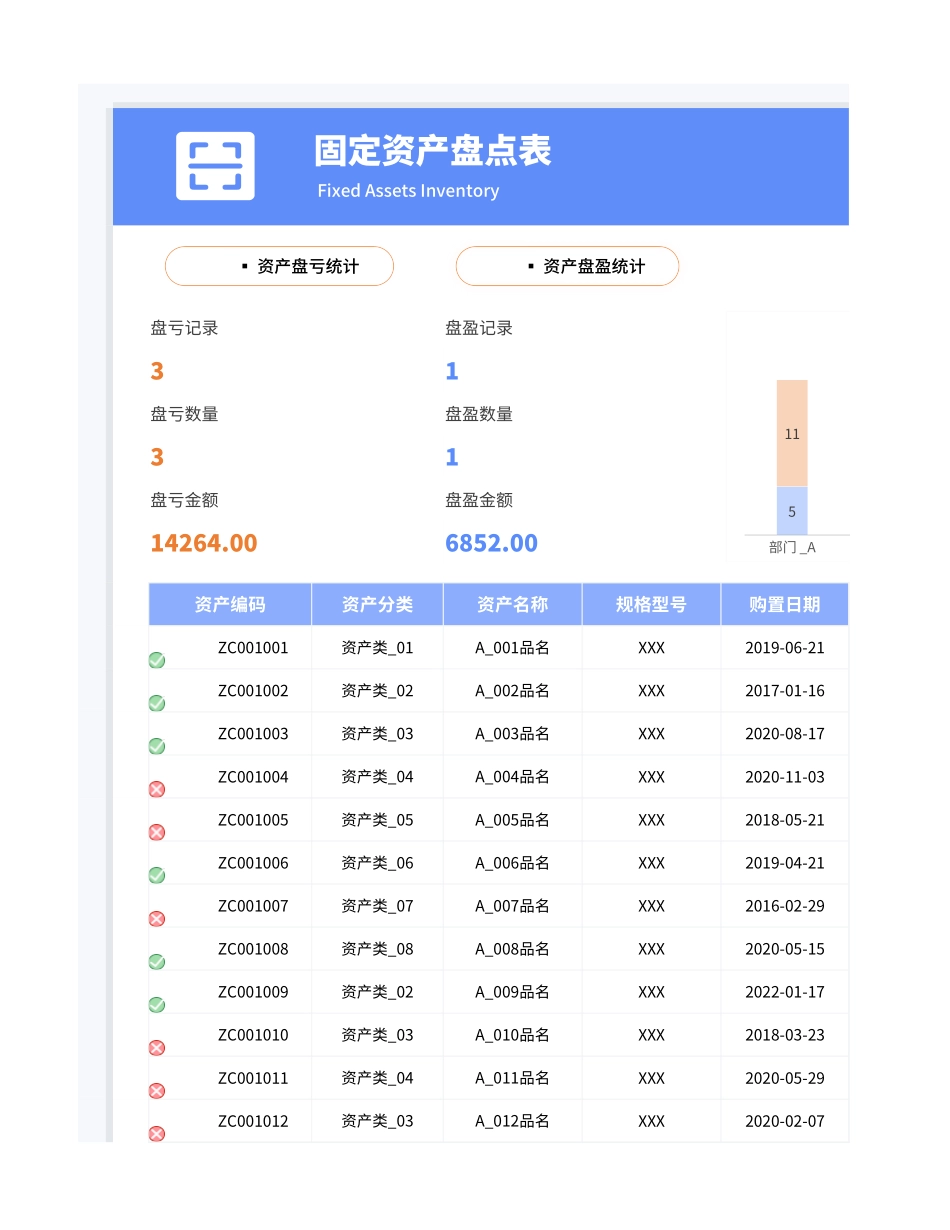Screen dimensions: 950x1230
Task: Click the red cross icon next to ZC001007
Action: [x=156, y=918]
